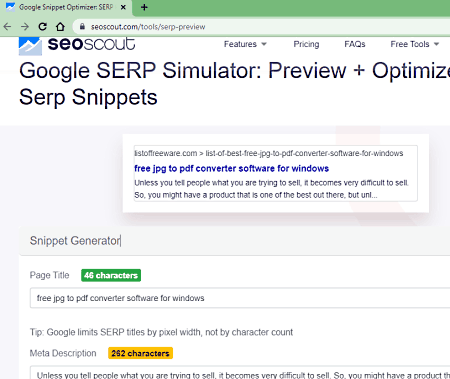This screenshot has height=379, width=450.
Task: Click the padlock site info icon
Action: pyautogui.click(x=82, y=27)
